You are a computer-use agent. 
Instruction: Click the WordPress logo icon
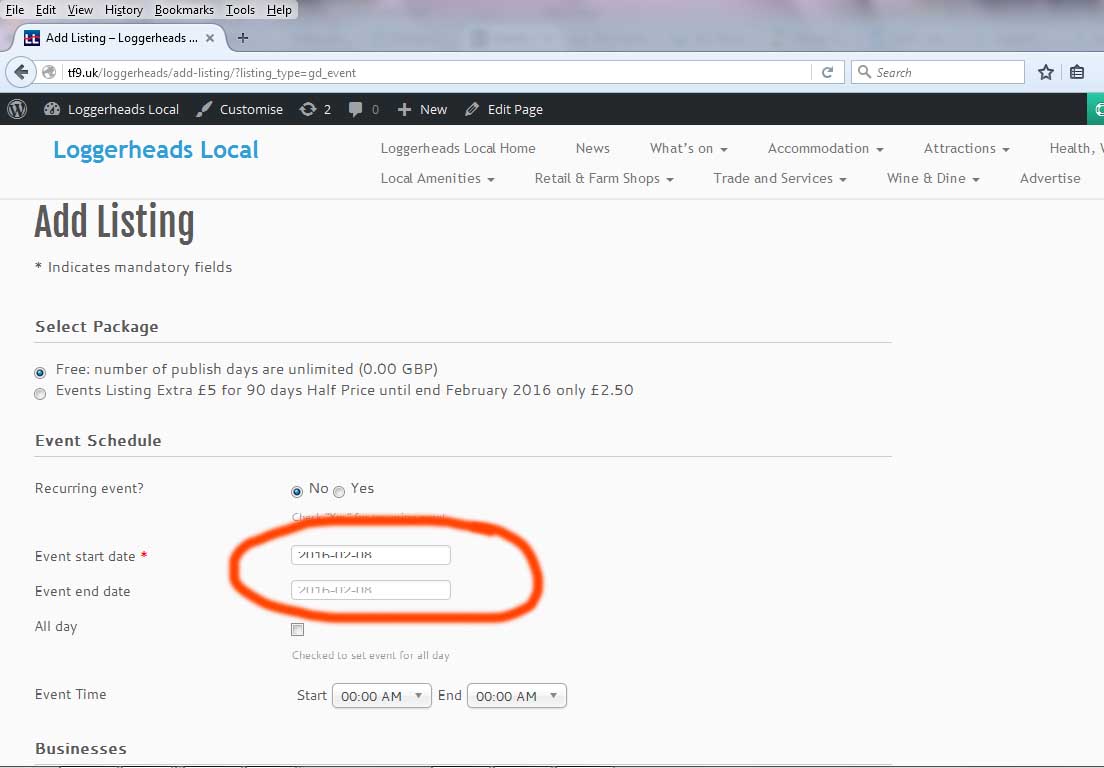pos(16,109)
